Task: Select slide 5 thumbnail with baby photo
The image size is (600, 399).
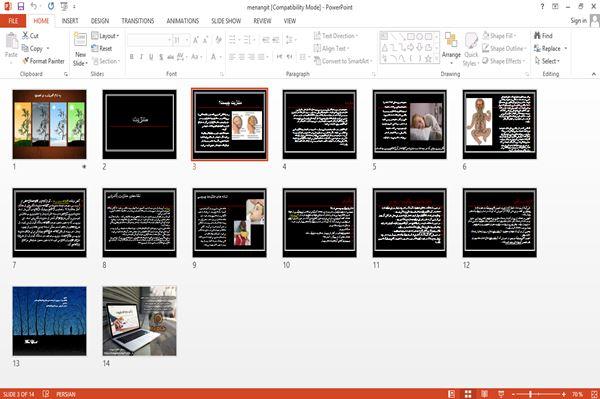Action: click(x=409, y=124)
